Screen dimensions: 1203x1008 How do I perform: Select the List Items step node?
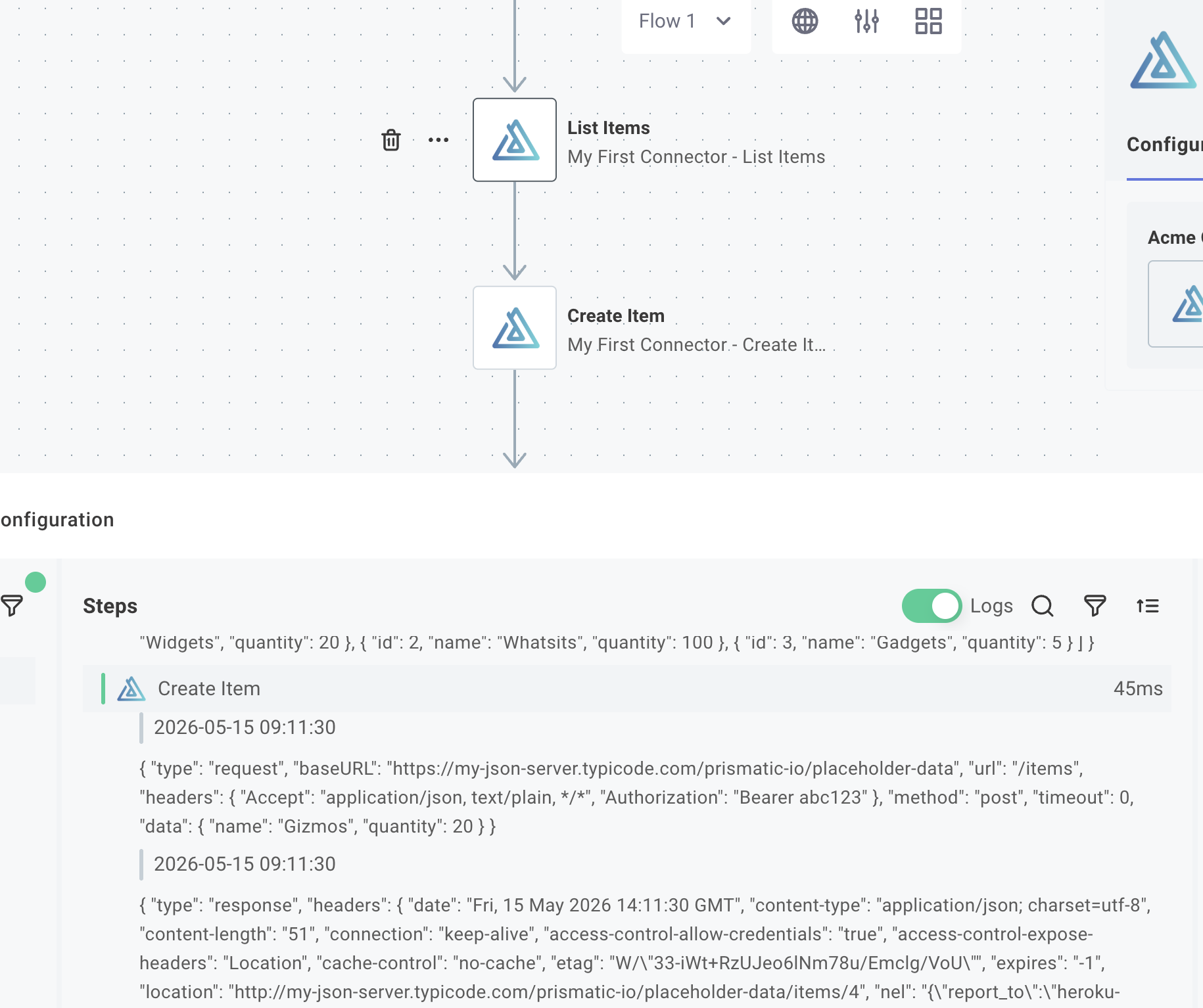click(x=515, y=140)
